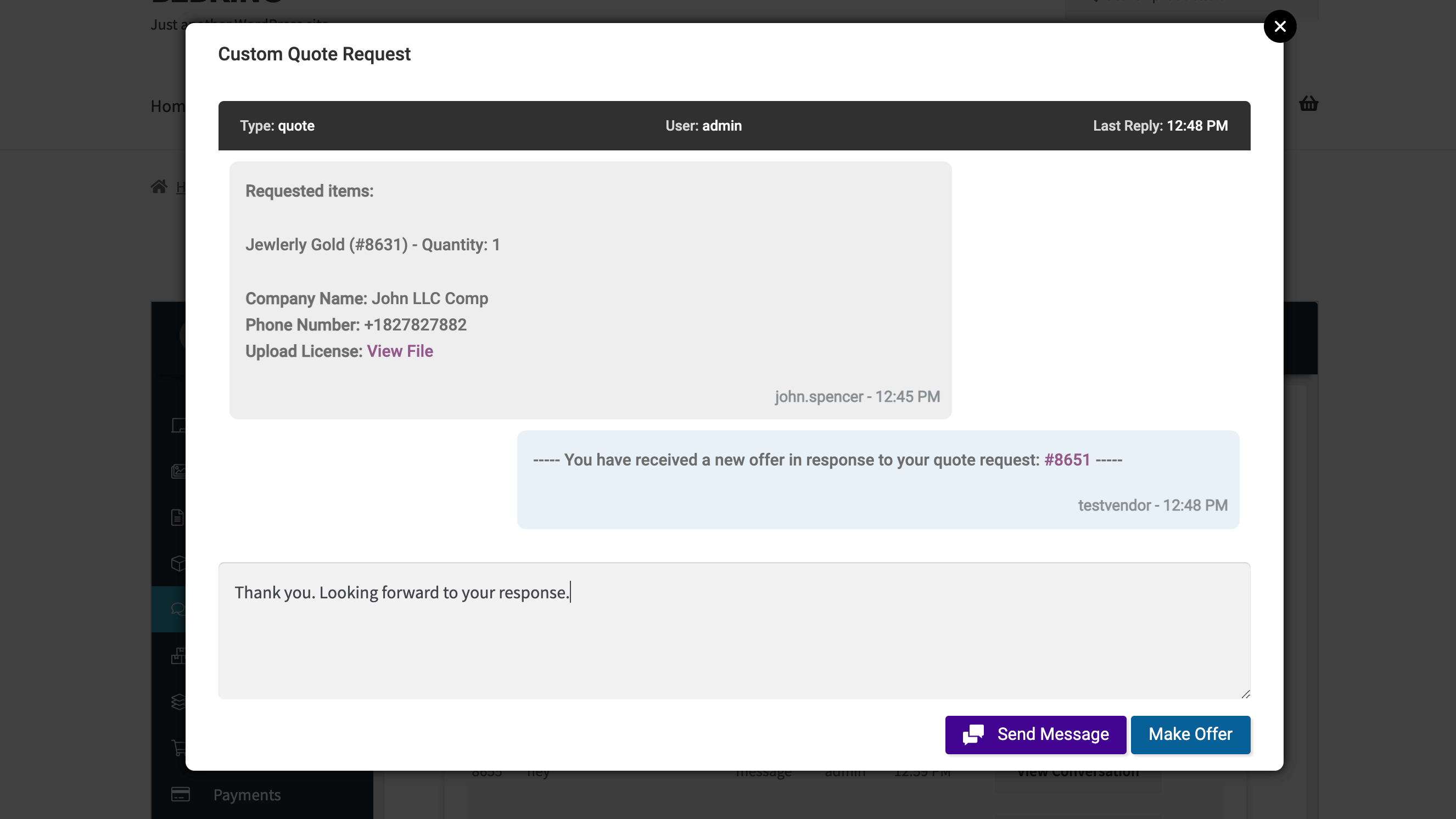Click the Make Offer button
1456x819 pixels.
pos(1190,734)
